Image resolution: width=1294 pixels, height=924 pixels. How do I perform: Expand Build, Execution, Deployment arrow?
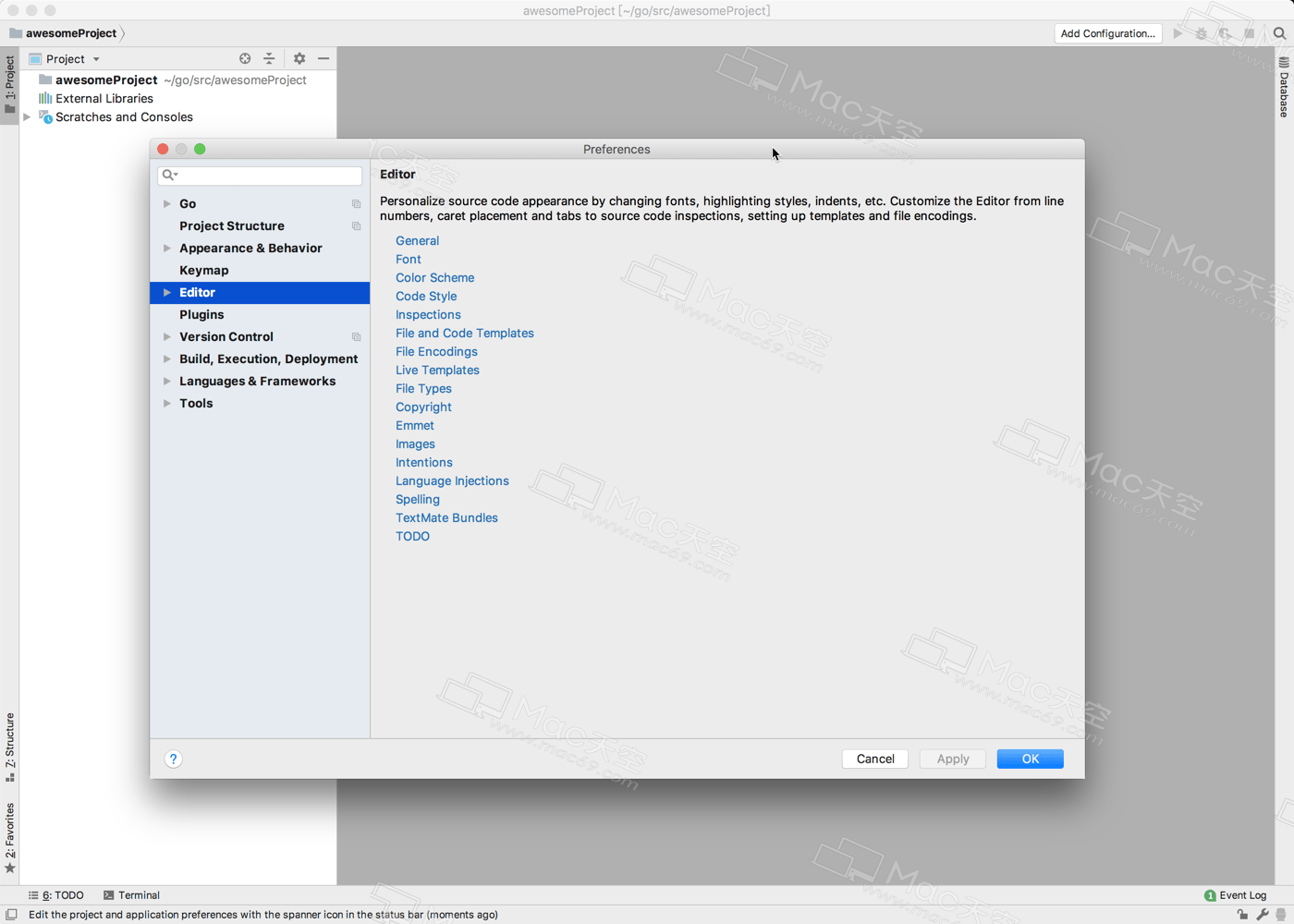(x=167, y=359)
